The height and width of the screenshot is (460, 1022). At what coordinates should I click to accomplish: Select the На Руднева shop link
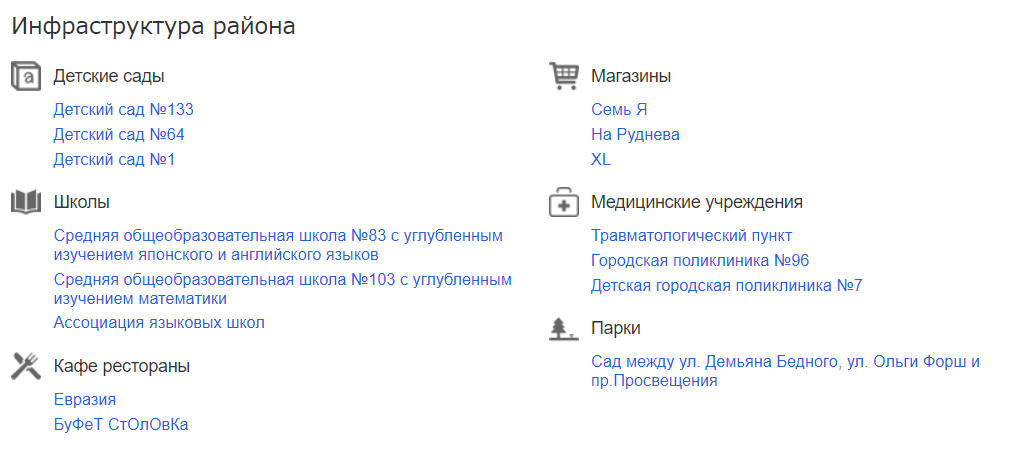pos(635,135)
